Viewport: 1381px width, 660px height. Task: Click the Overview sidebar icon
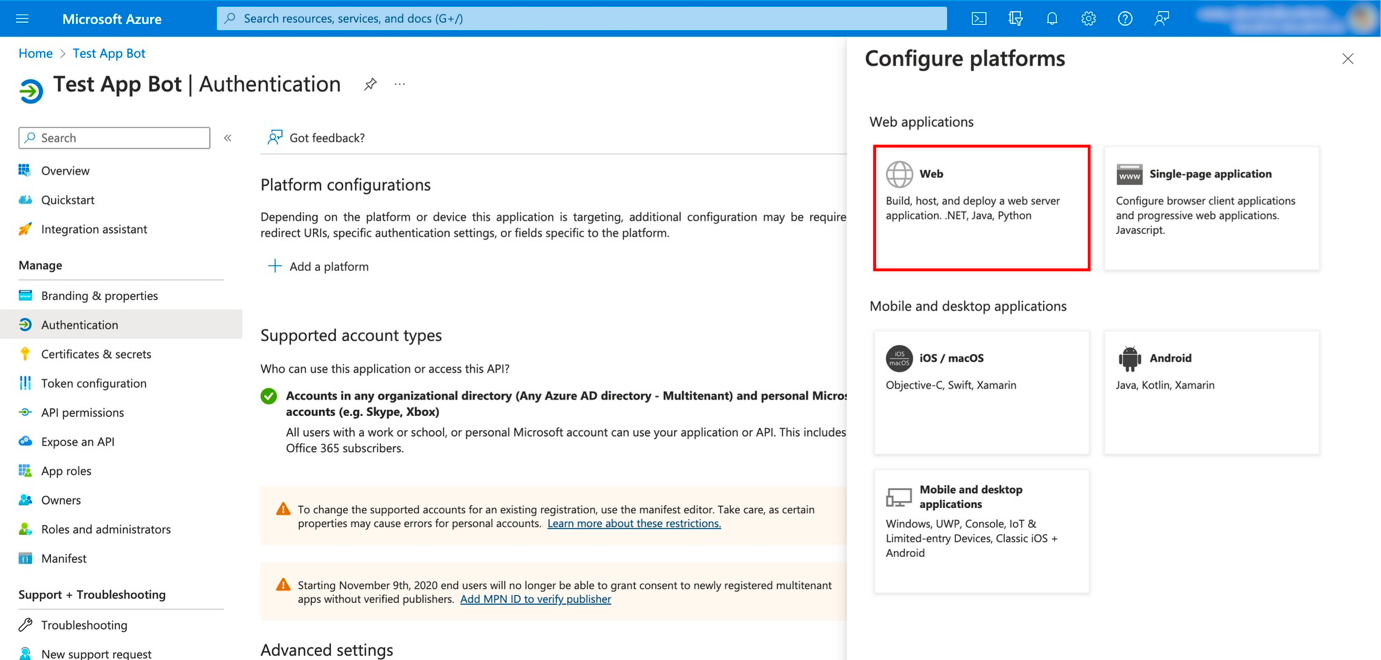pyautogui.click(x=25, y=171)
